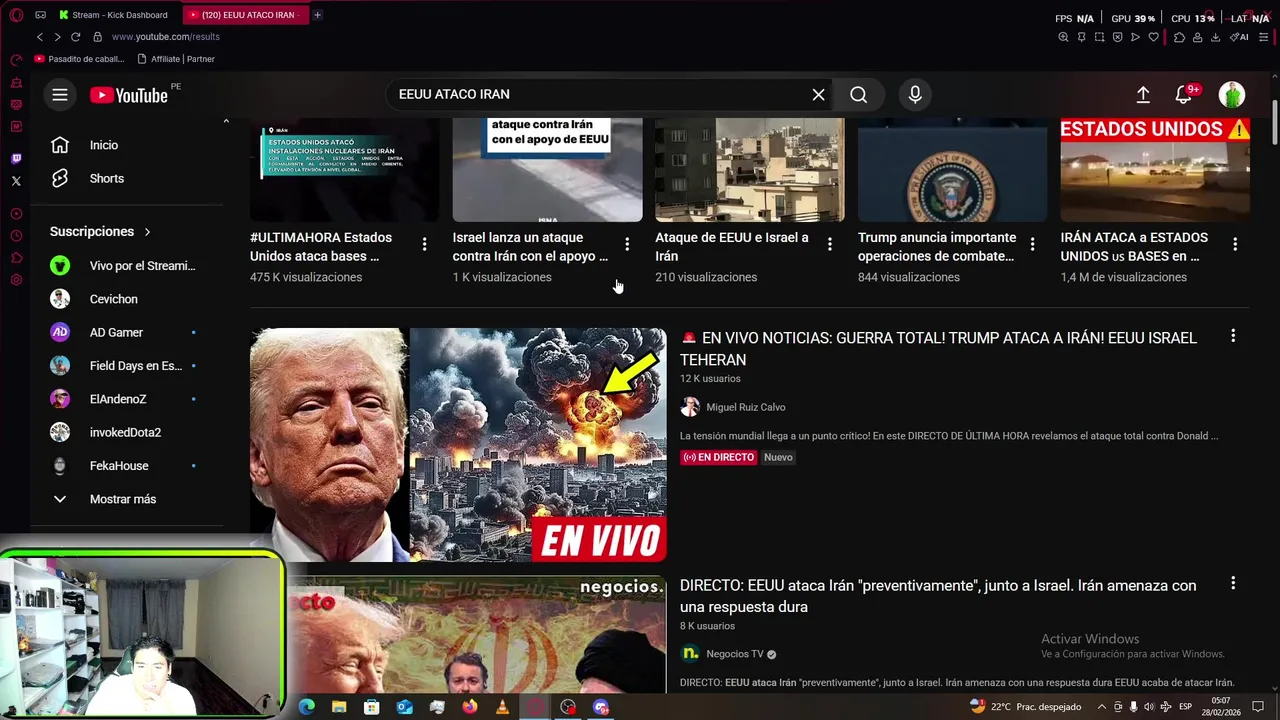1280x720 pixels.
Task: Clear the search text with X
Action: (x=818, y=94)
